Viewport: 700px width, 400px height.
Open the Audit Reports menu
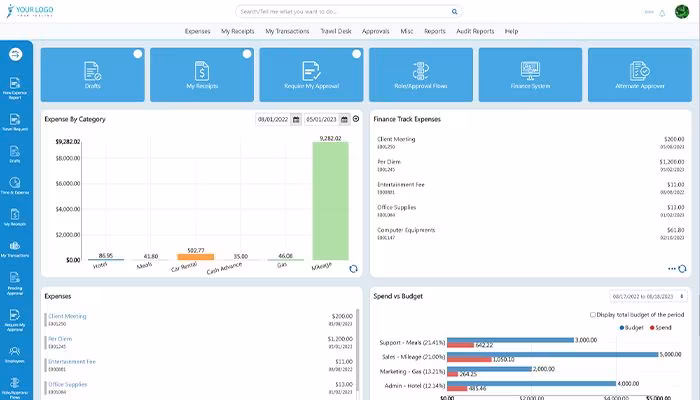click(475, 31)
